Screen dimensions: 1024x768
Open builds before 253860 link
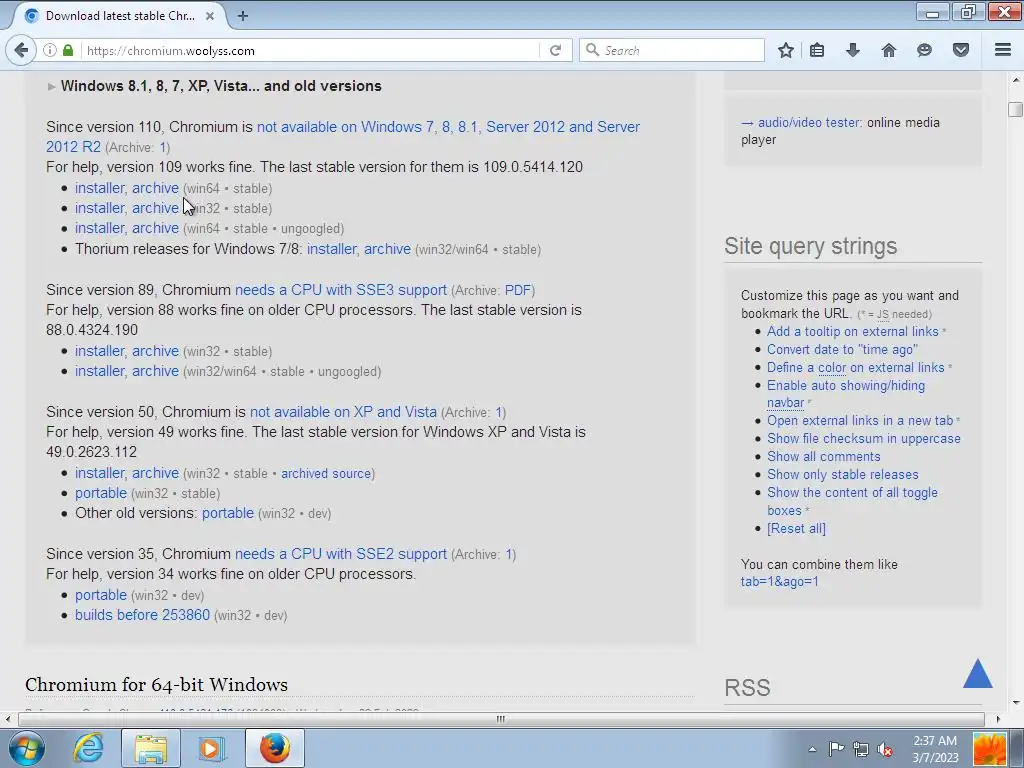[x=142, y=615]
